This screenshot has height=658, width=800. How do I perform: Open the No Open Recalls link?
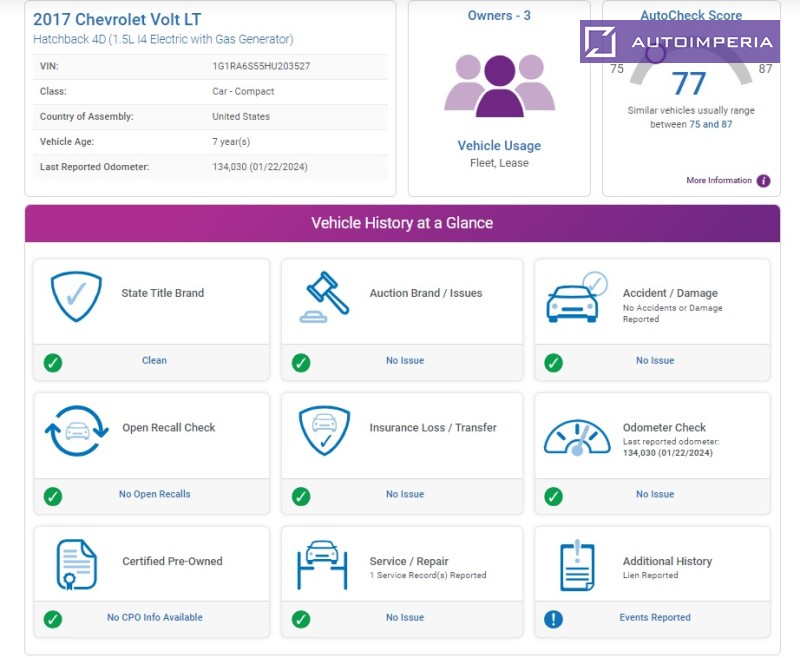pyautogui.click(x=155, y=494)
